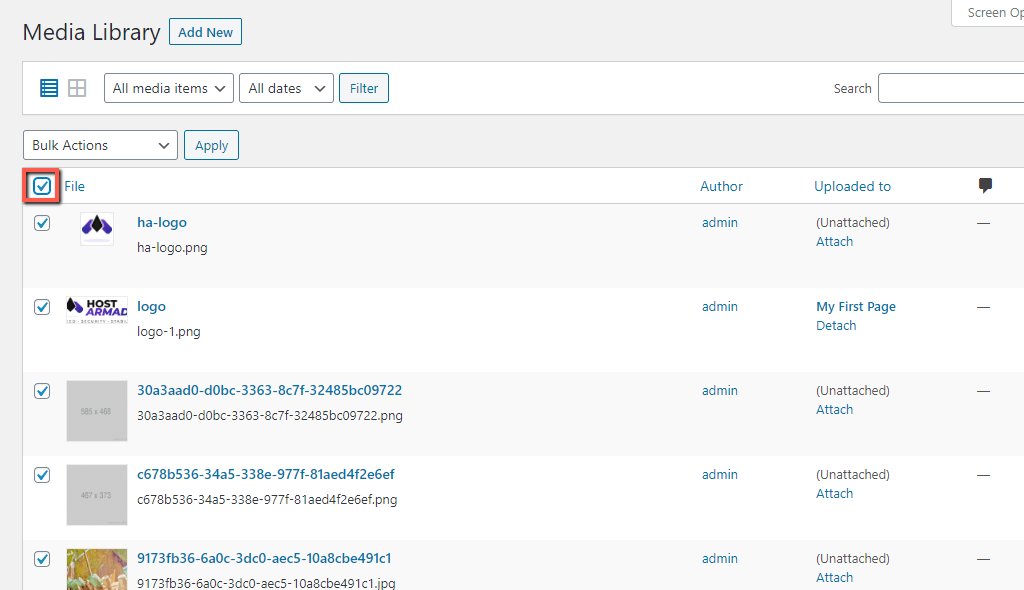Screen dimensions: 1024x590
Task: Open the Host Armada logo thumbnail
Action: click(x=97, y=310)
